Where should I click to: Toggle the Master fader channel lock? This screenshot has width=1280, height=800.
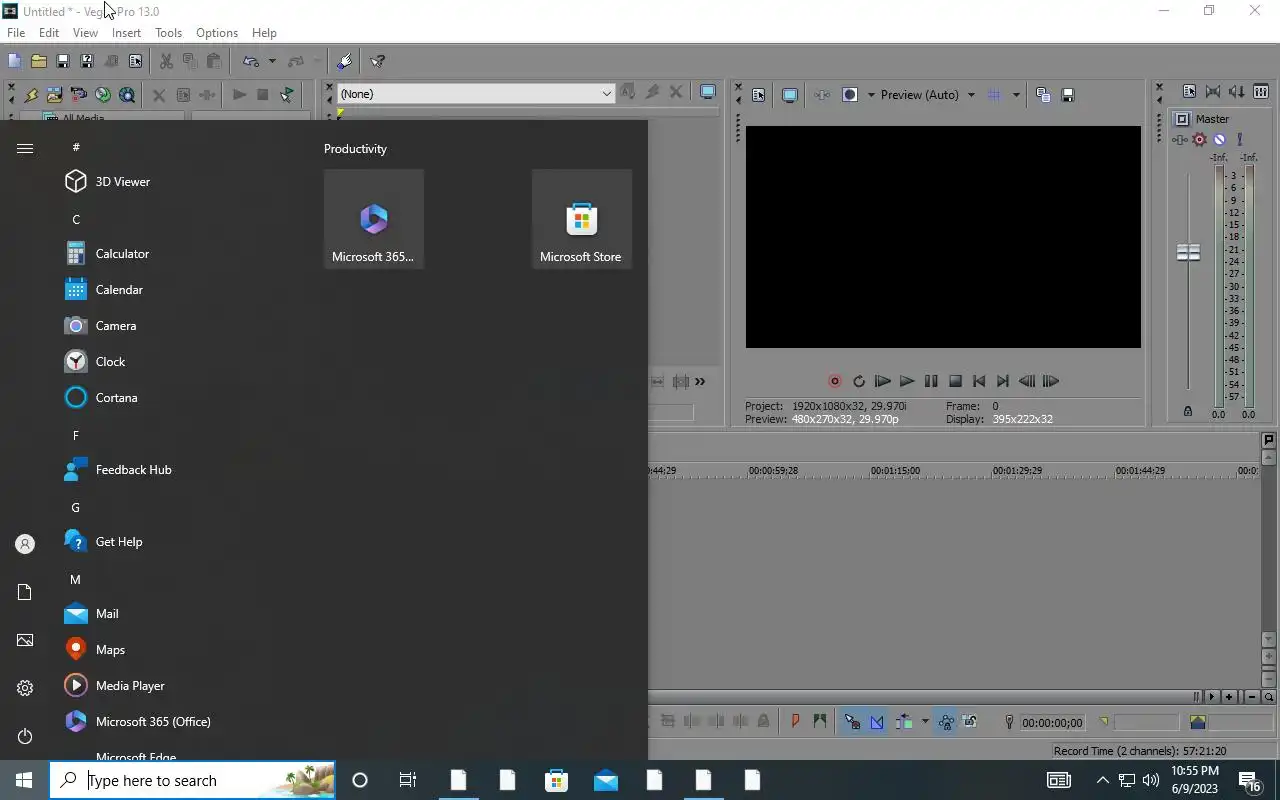(x=1188, y=411)
